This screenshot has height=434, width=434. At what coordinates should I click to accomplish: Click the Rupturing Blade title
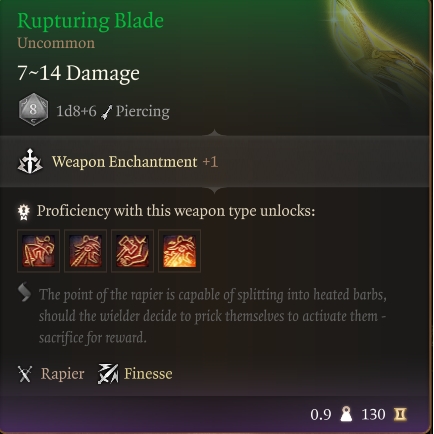tap(90, 21)
